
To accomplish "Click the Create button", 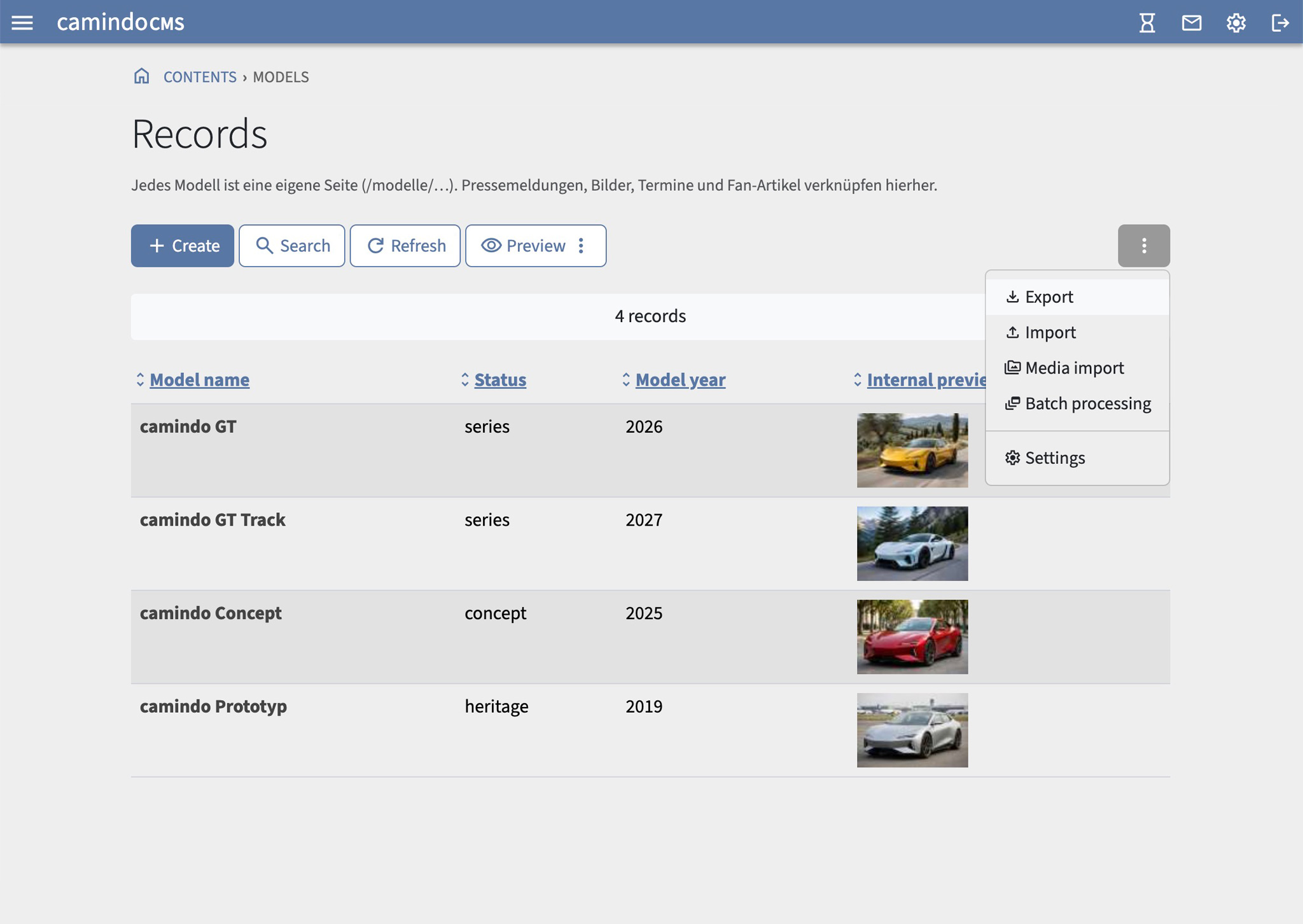I will coord(183,246).
